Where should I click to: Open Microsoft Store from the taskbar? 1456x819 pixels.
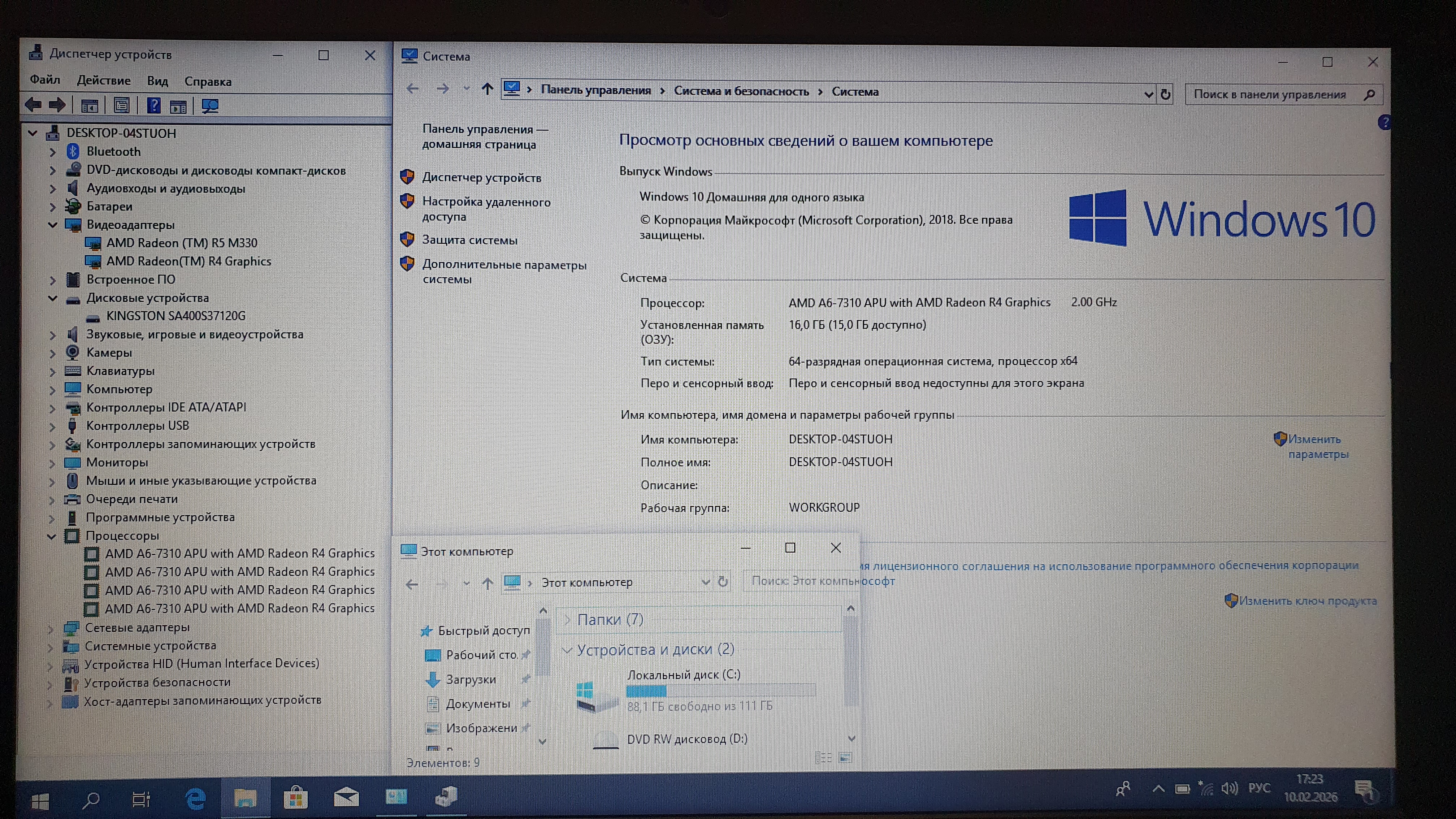pyautogui.click(x=296, y=798)
